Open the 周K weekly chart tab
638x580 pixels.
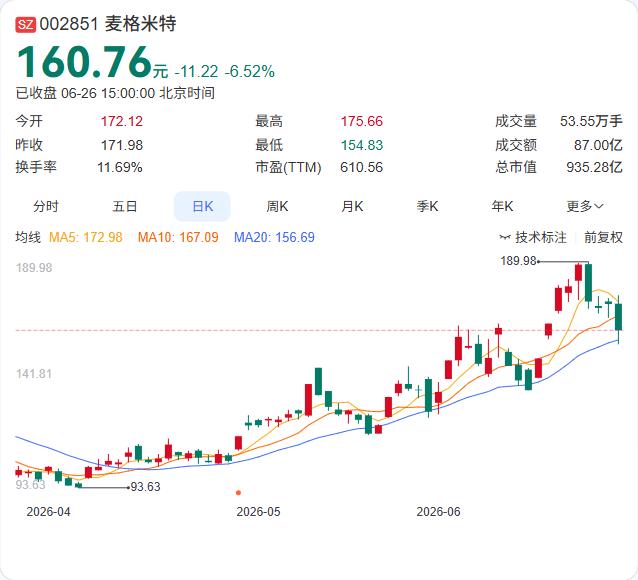277,206
